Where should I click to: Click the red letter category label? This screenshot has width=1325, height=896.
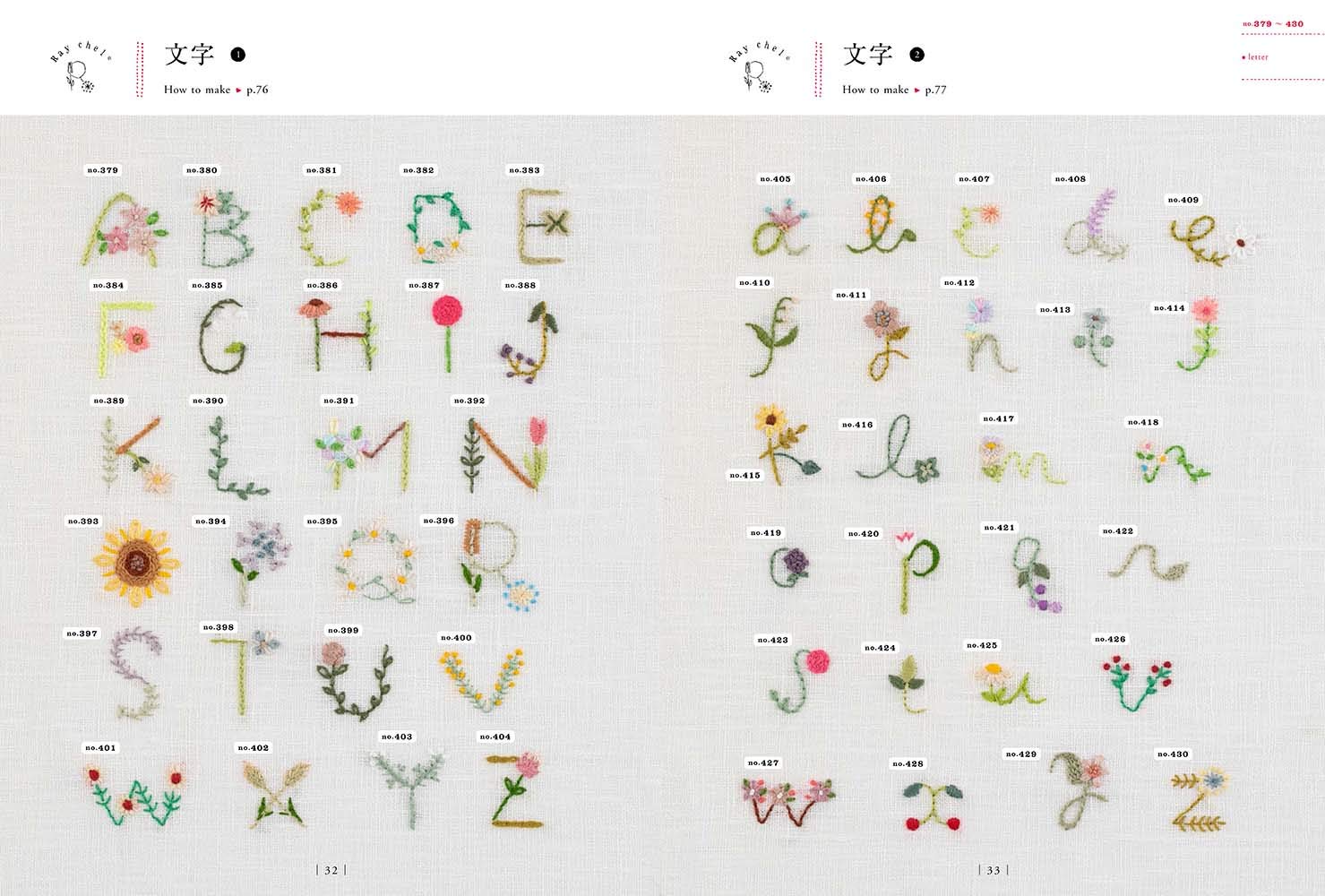1255,57
